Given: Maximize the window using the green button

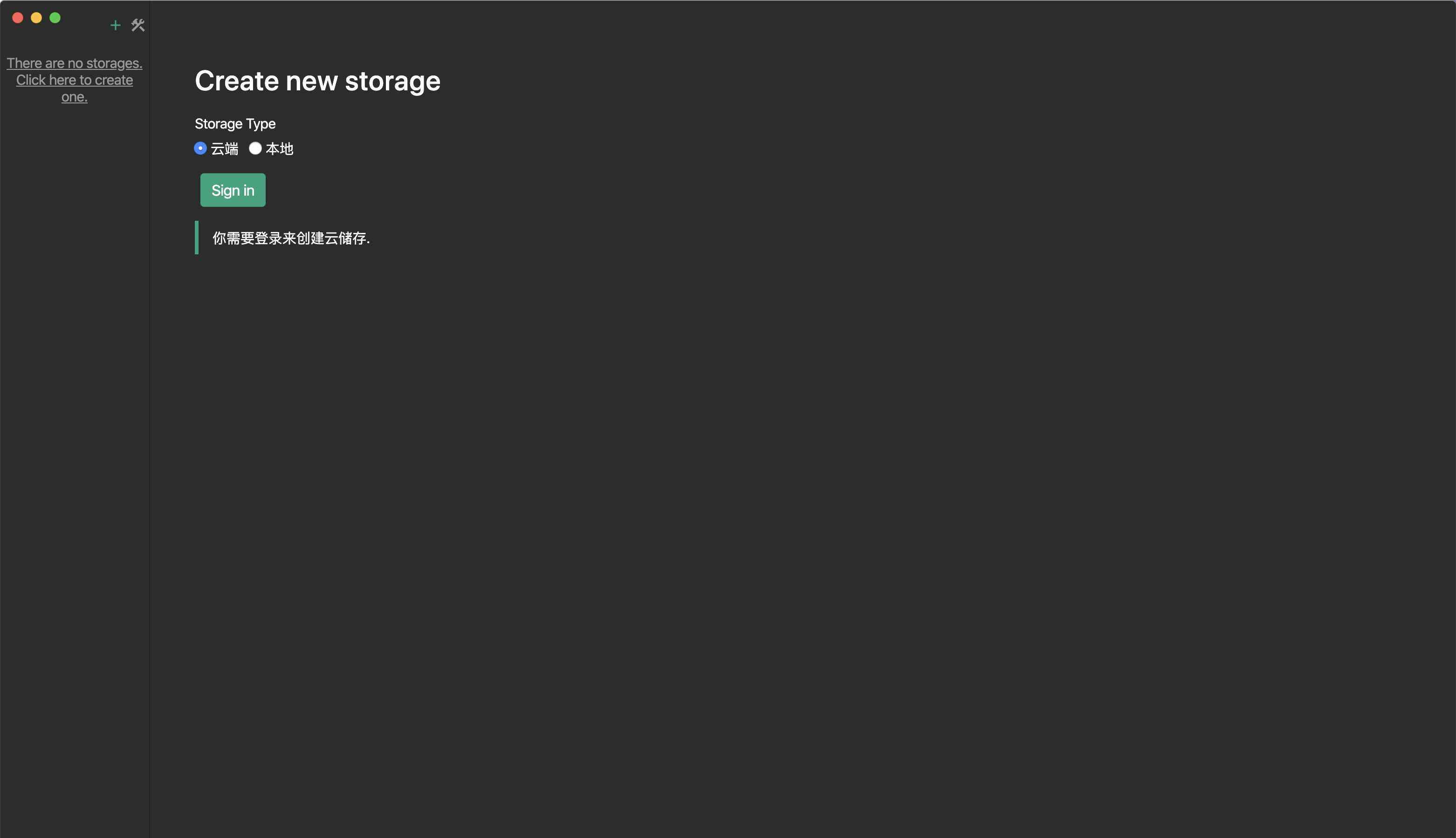Looking at the screenshot, I should click(x=55, y=18).
